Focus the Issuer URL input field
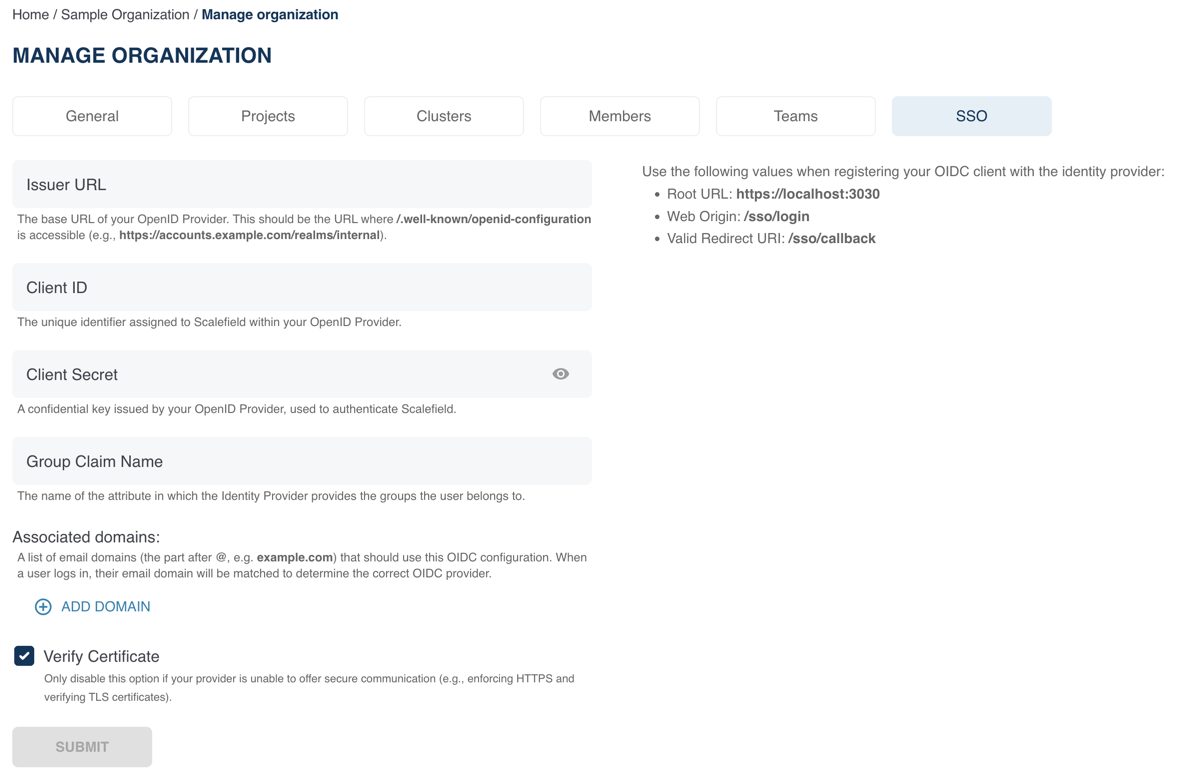Image resolution: width=1183 pixels, height=774 pixels. point(302,185)
